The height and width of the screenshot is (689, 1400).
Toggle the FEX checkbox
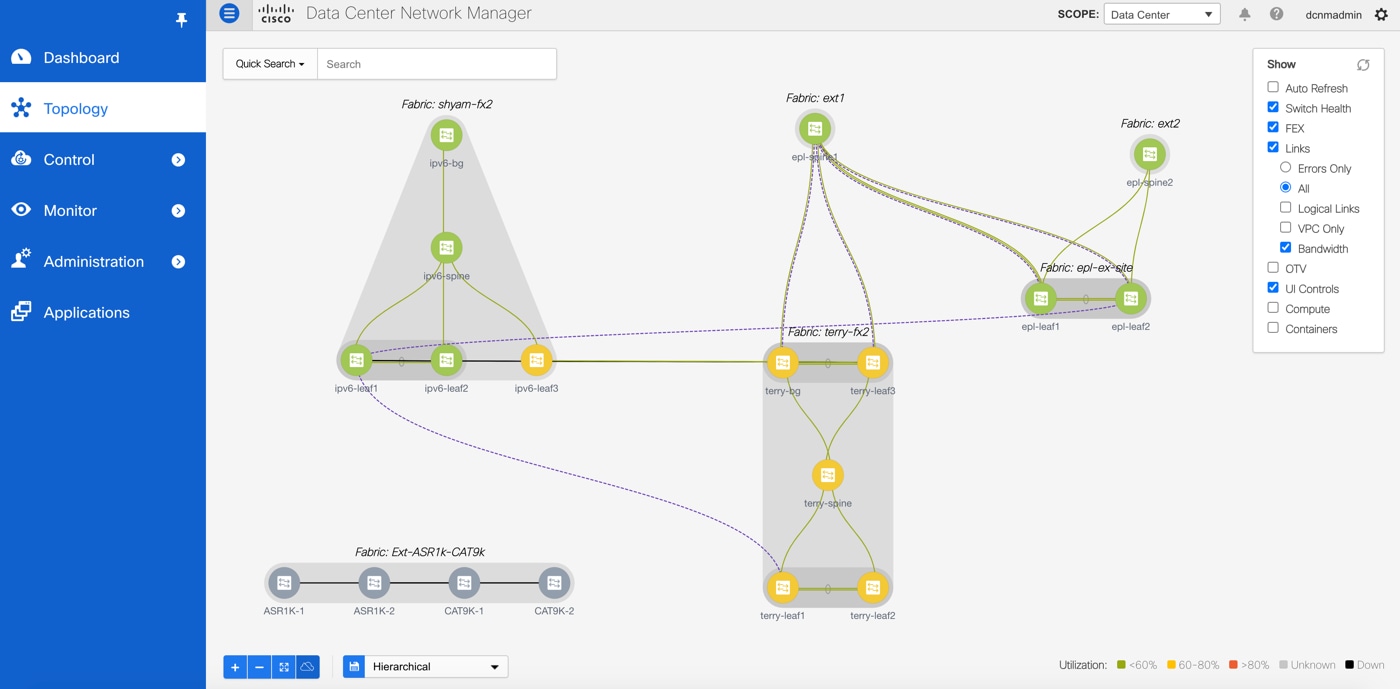pos(1273,127)
